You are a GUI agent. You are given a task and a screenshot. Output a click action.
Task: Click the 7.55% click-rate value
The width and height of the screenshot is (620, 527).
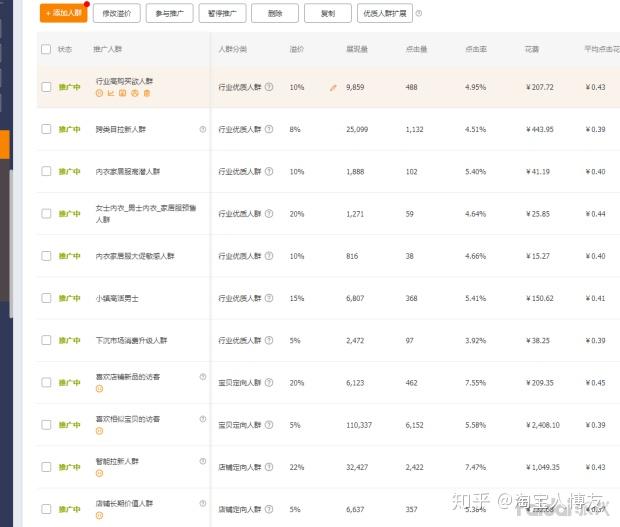pyautogui.click(x=475, y=383)
